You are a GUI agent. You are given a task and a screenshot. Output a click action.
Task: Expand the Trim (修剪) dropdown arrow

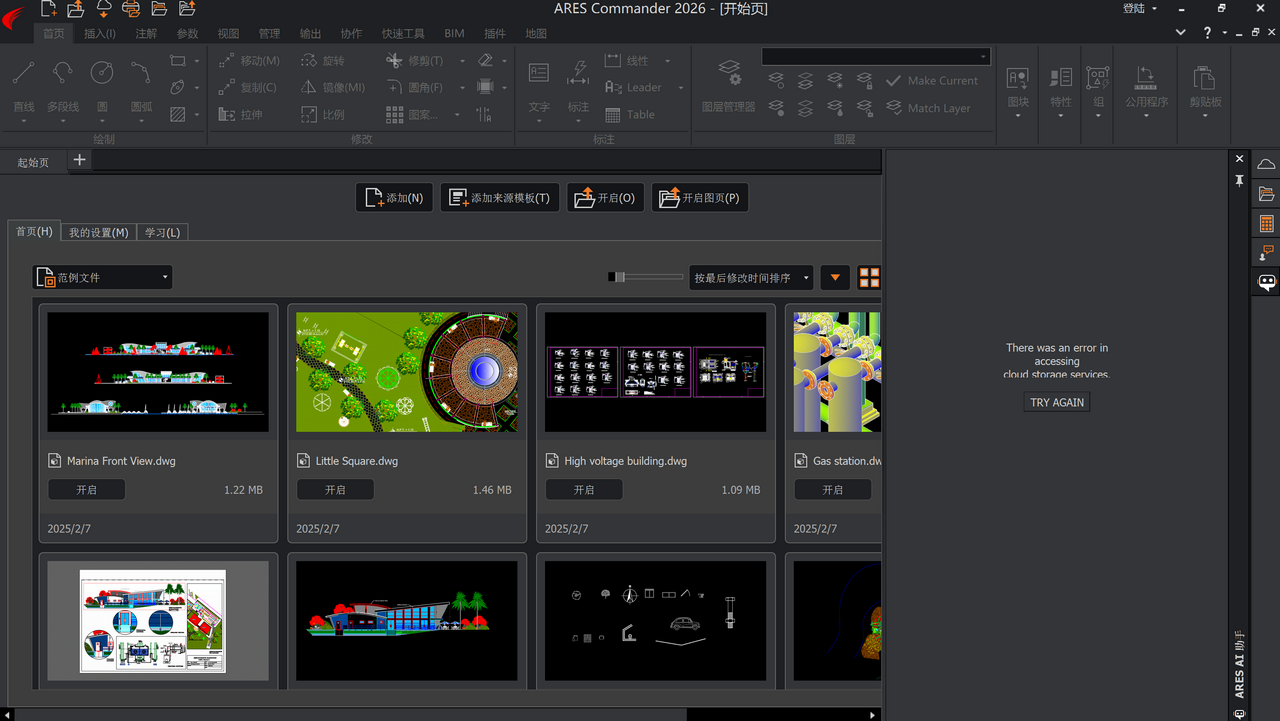pyautogui.click(x=461, y=60)
